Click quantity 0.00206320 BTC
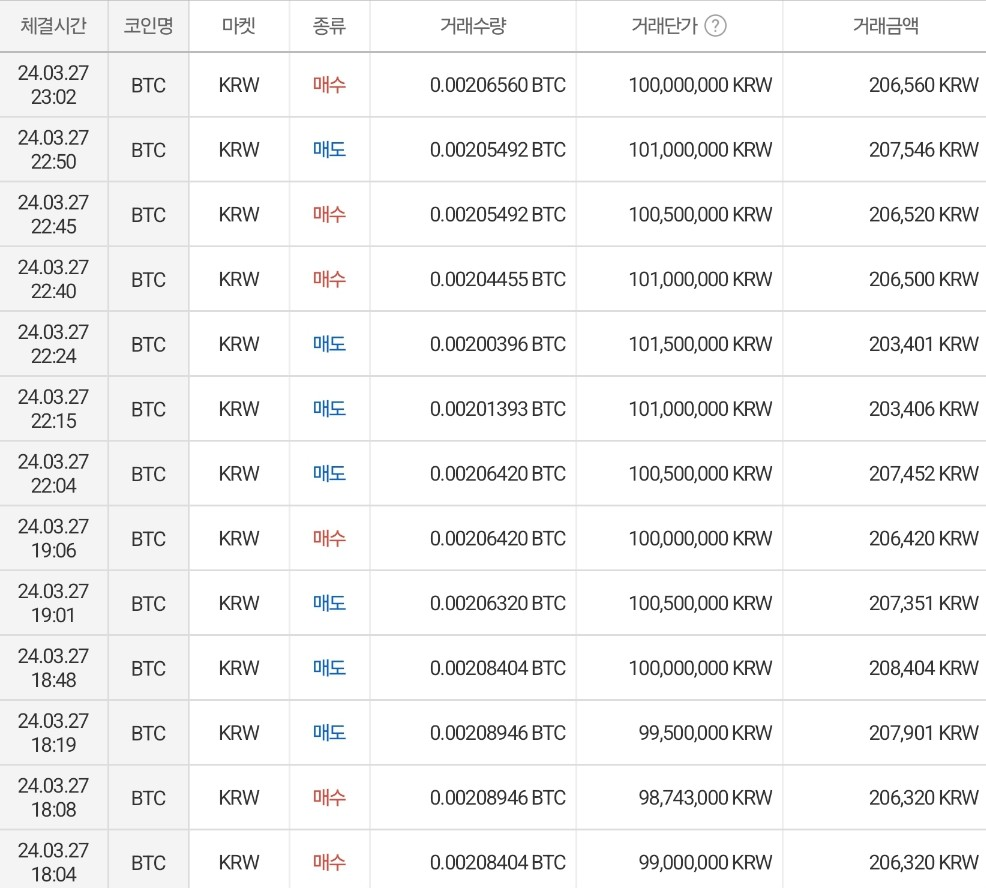This screenshot has height=888, width=986. (498, 603)
